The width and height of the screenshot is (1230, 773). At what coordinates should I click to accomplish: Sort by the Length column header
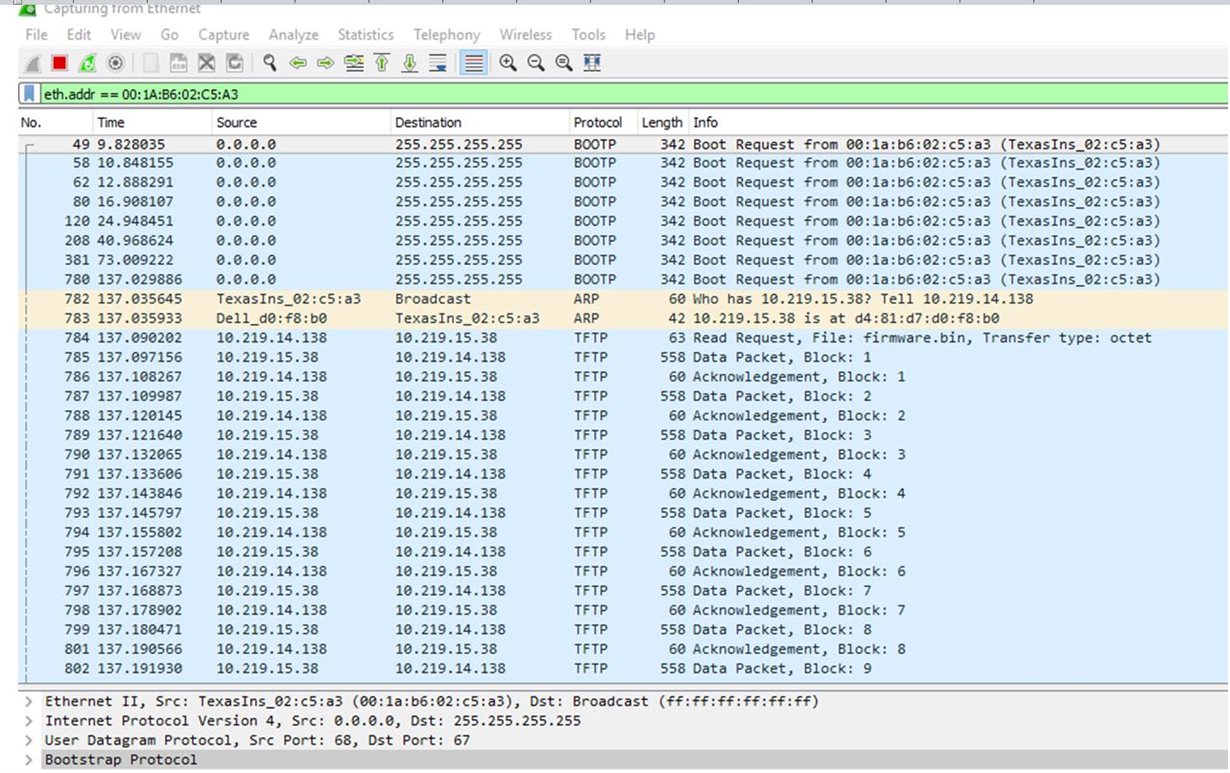pos(662,123)
